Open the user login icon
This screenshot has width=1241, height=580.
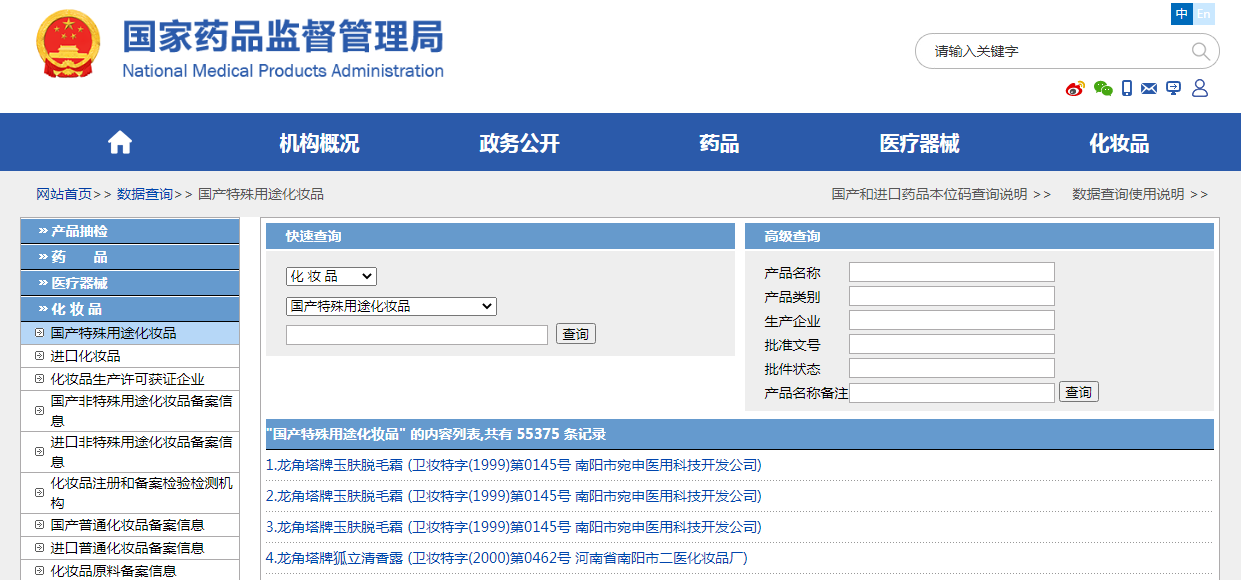[x=1199, y=88]
